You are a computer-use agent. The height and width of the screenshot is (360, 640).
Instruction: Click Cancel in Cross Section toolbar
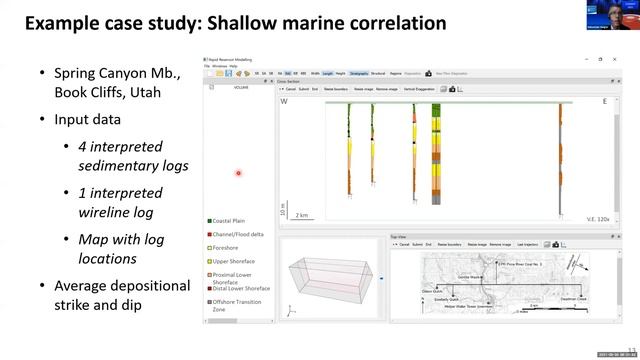291,89
